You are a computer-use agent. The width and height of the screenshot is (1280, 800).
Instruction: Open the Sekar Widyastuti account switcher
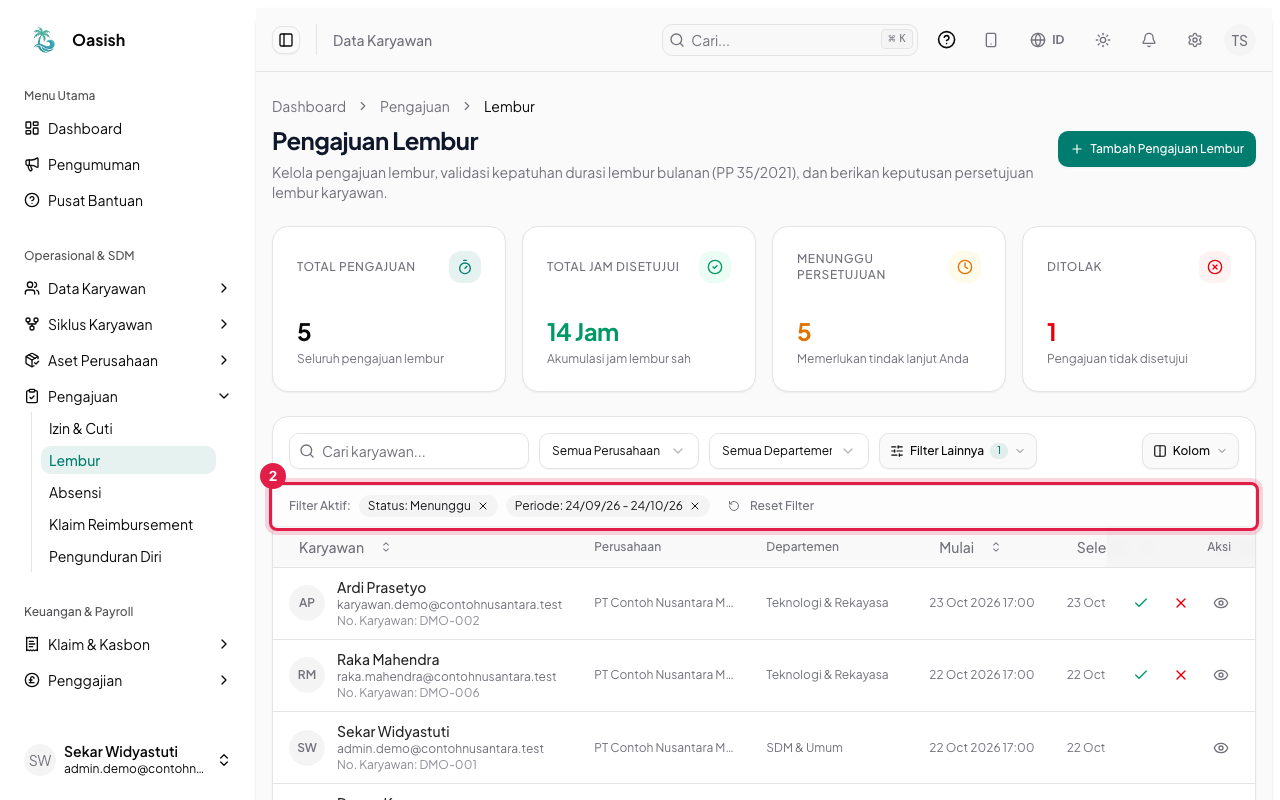point(128,760)
